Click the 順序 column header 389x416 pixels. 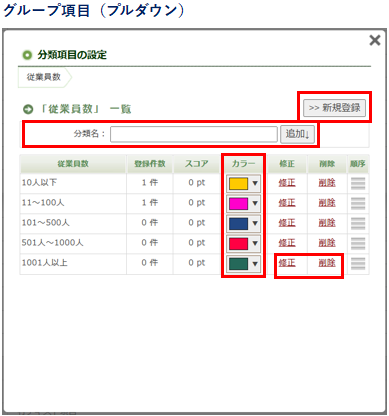[358, 164]
